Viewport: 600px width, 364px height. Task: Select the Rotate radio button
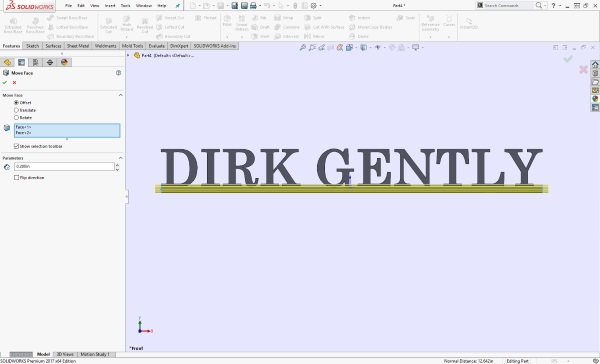[x=16, y=118]
